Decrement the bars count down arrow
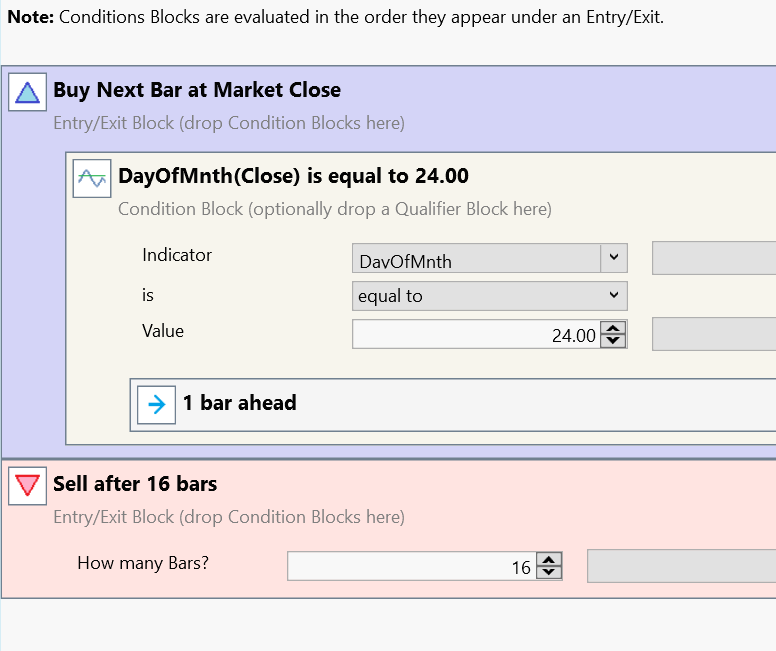The width and height of the screenshot is (776, 651). click(x=549, y=573)
